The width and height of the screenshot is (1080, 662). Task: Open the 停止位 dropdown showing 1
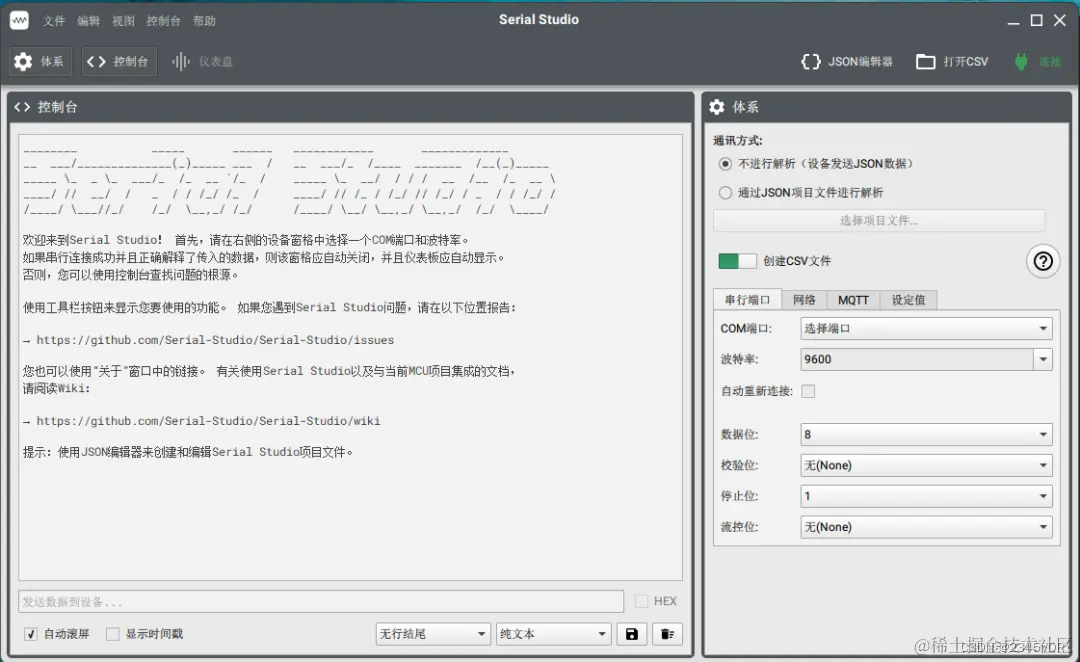(x=926, y=496)
